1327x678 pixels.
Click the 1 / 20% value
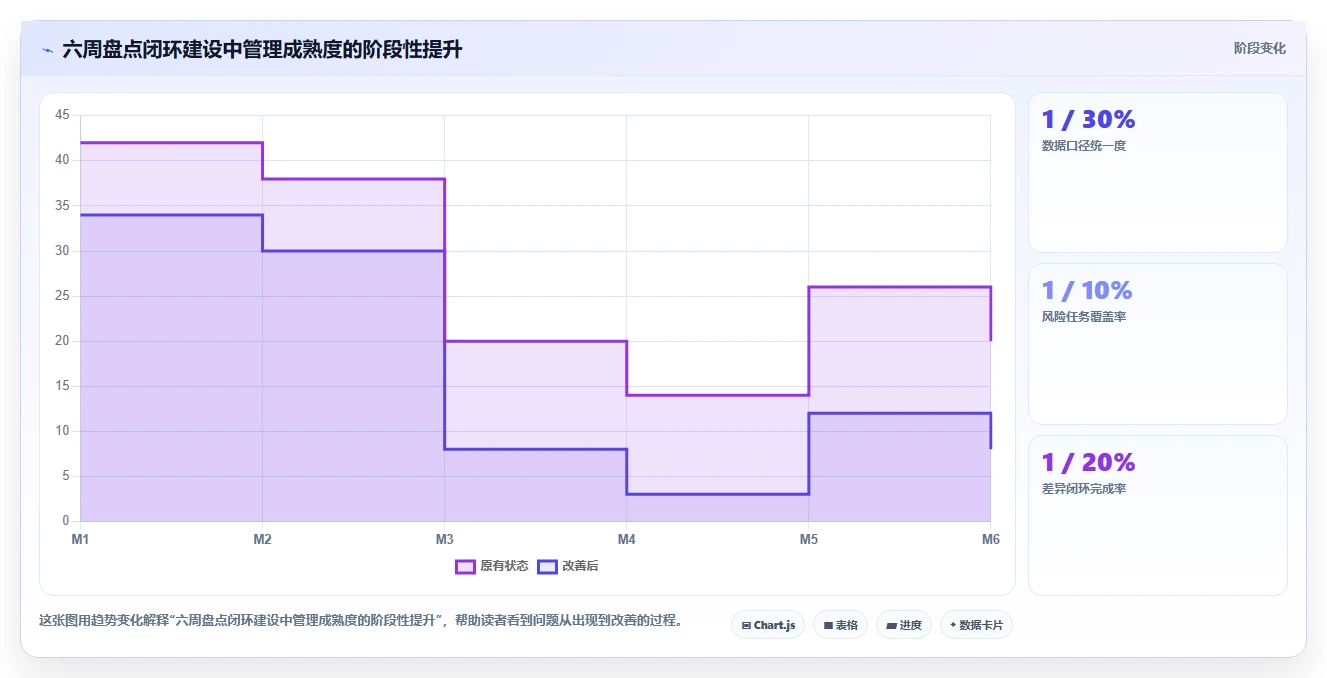point(1088,462)
